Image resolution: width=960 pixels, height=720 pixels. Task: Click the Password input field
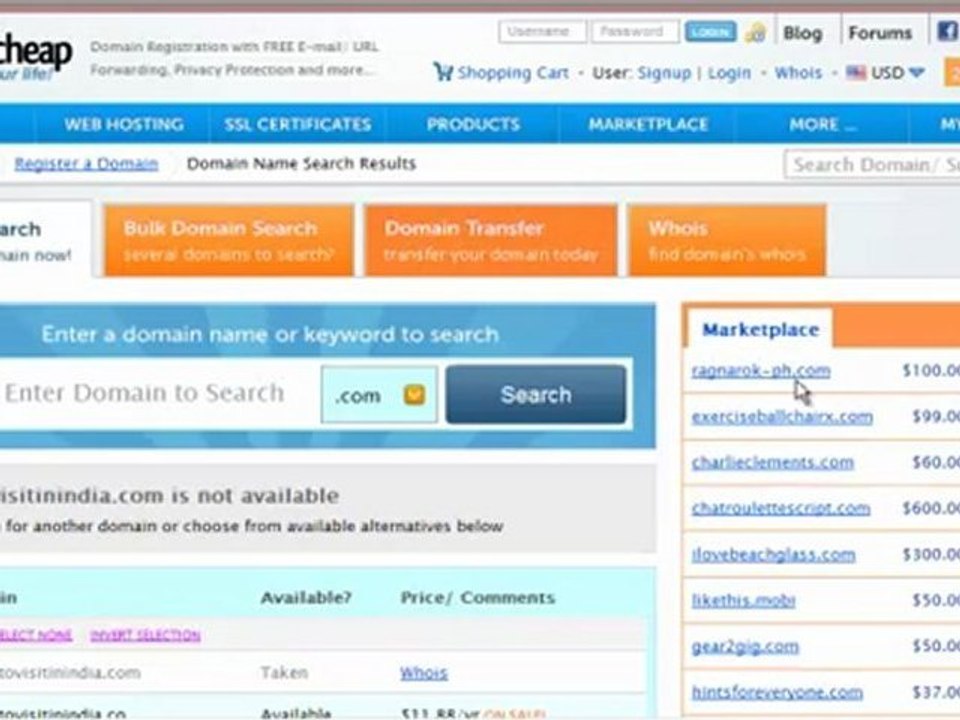coord(635,31)
